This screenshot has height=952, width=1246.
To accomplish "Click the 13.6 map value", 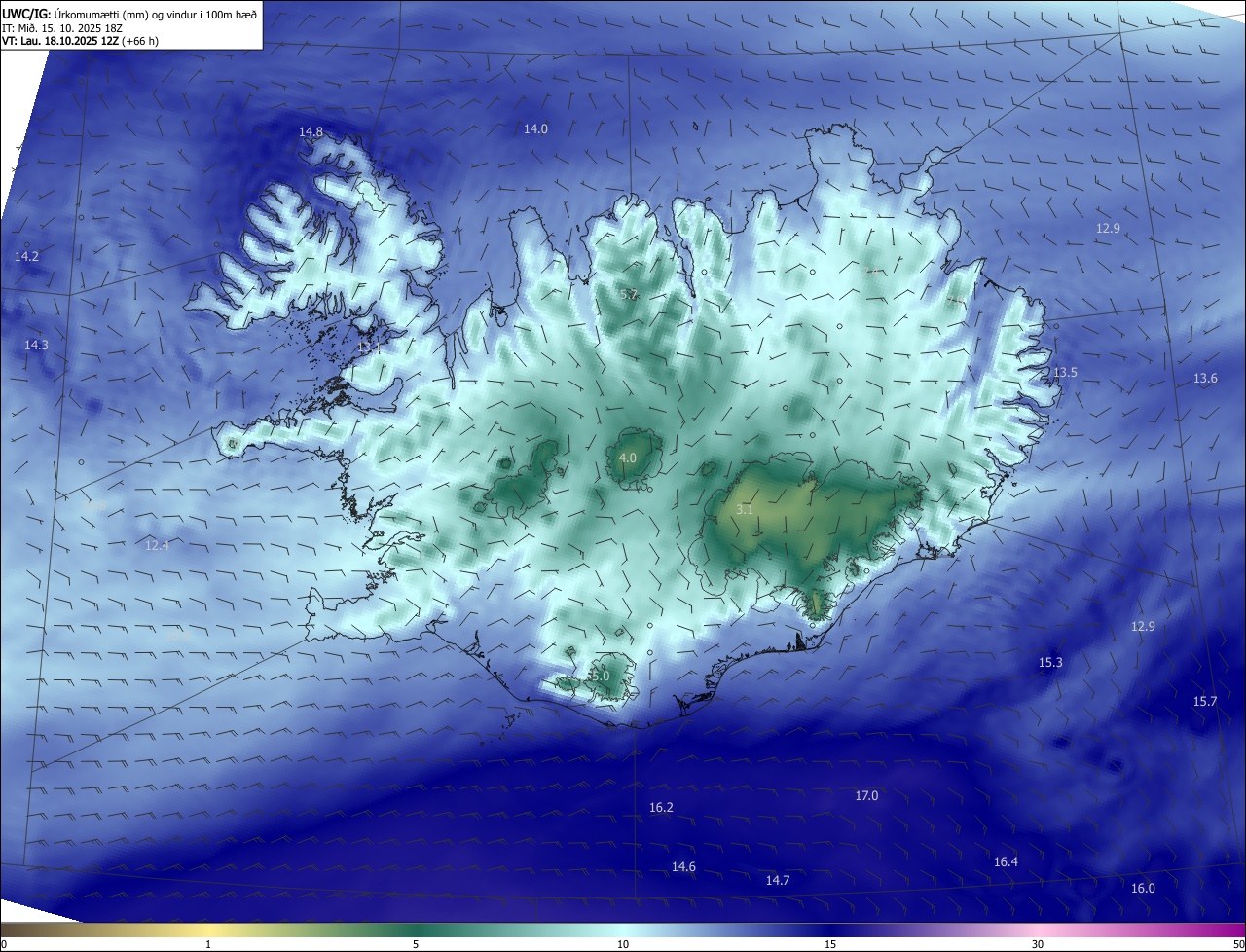I will tap(1205, 378).
